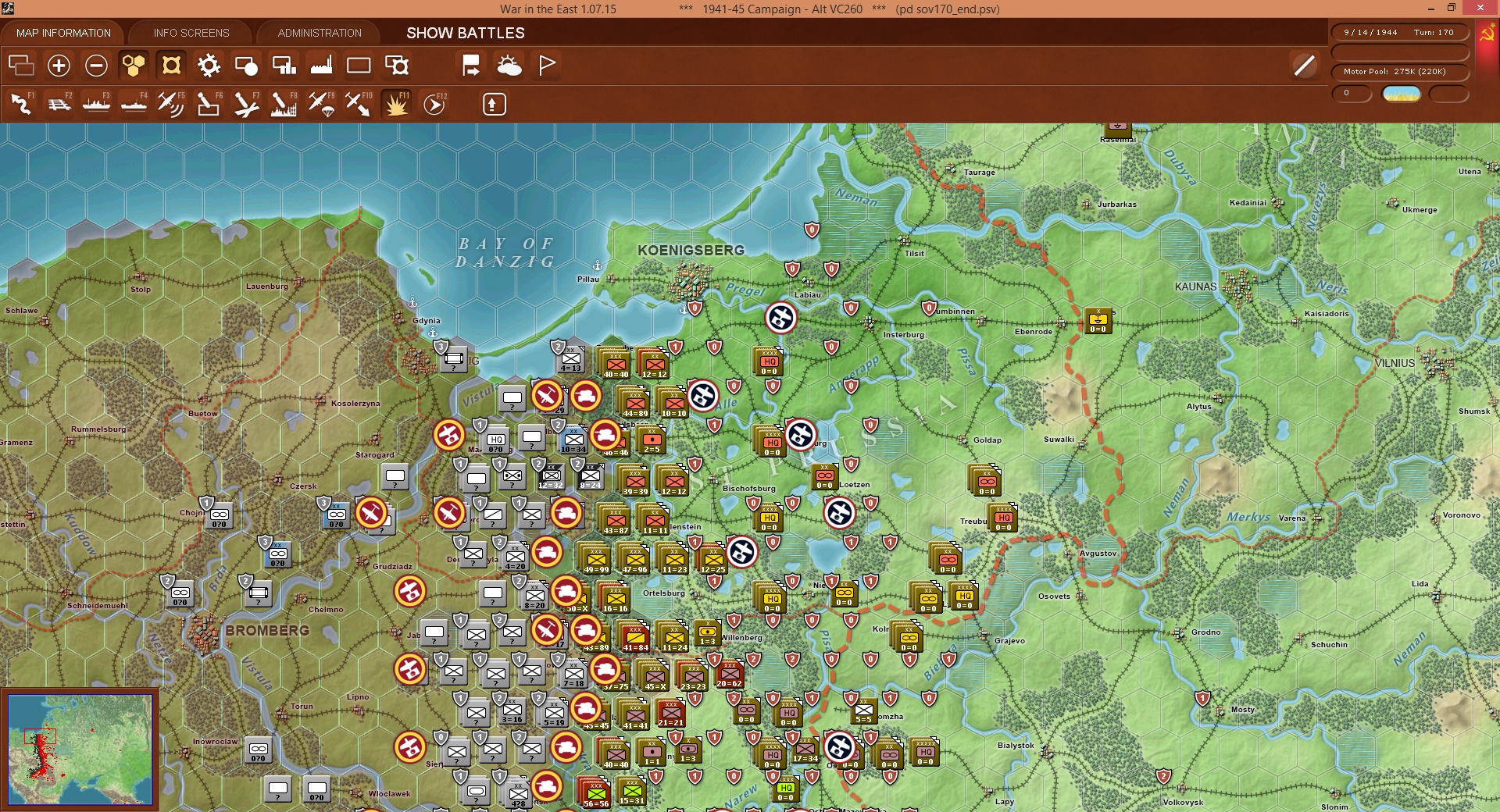The image size is (1500, 812).
Task: Click the diagonal slash round button
Action: point(1304,66)
